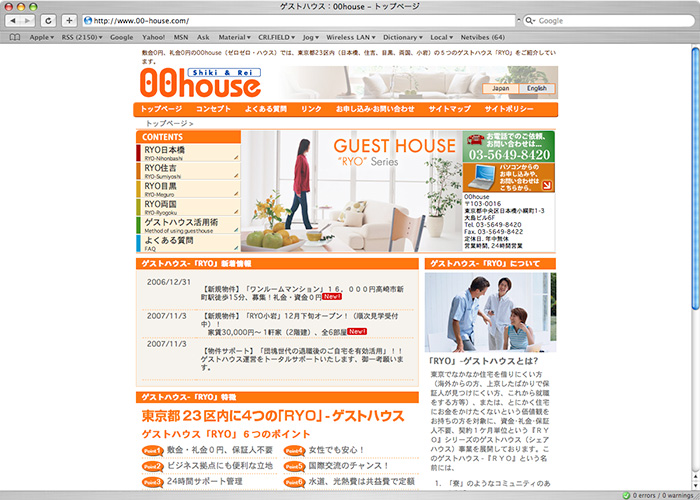Open the お申し込み・お問い合わせ navigation tab
This screenshot has height=500, width=700.
(375, 109)
